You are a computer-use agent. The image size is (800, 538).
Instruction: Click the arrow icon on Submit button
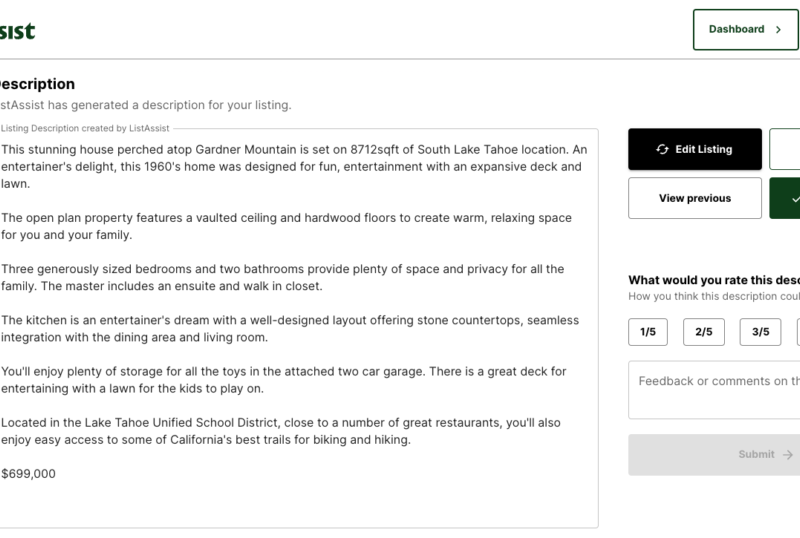789,455
